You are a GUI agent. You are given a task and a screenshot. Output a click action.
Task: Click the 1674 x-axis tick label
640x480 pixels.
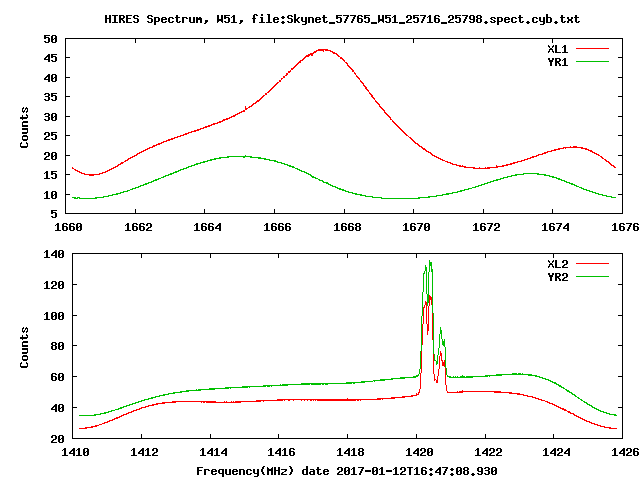coord(555,227)
